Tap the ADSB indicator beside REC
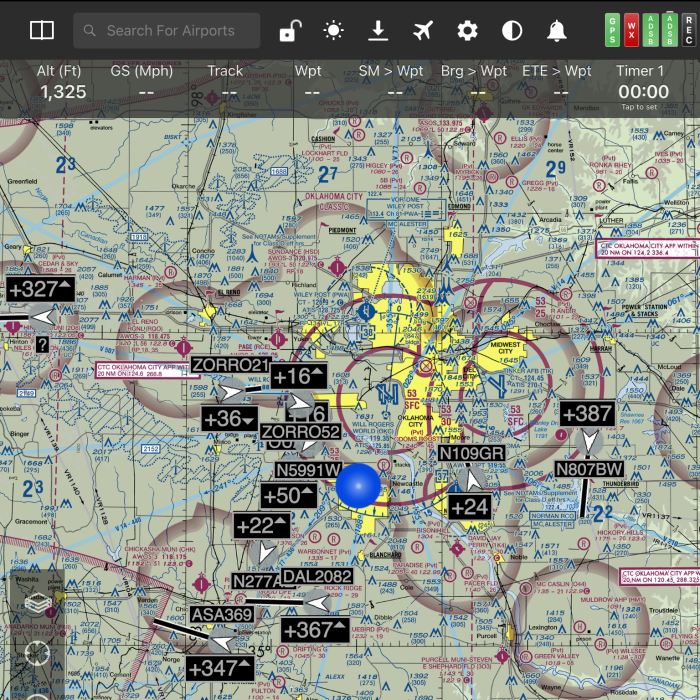 tap(670, 30)
